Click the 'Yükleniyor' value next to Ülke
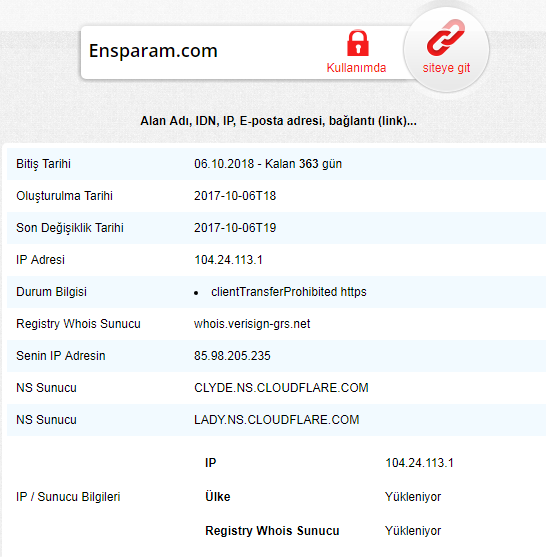This screenshot has height=557, width=546. (x=413, y=497)
